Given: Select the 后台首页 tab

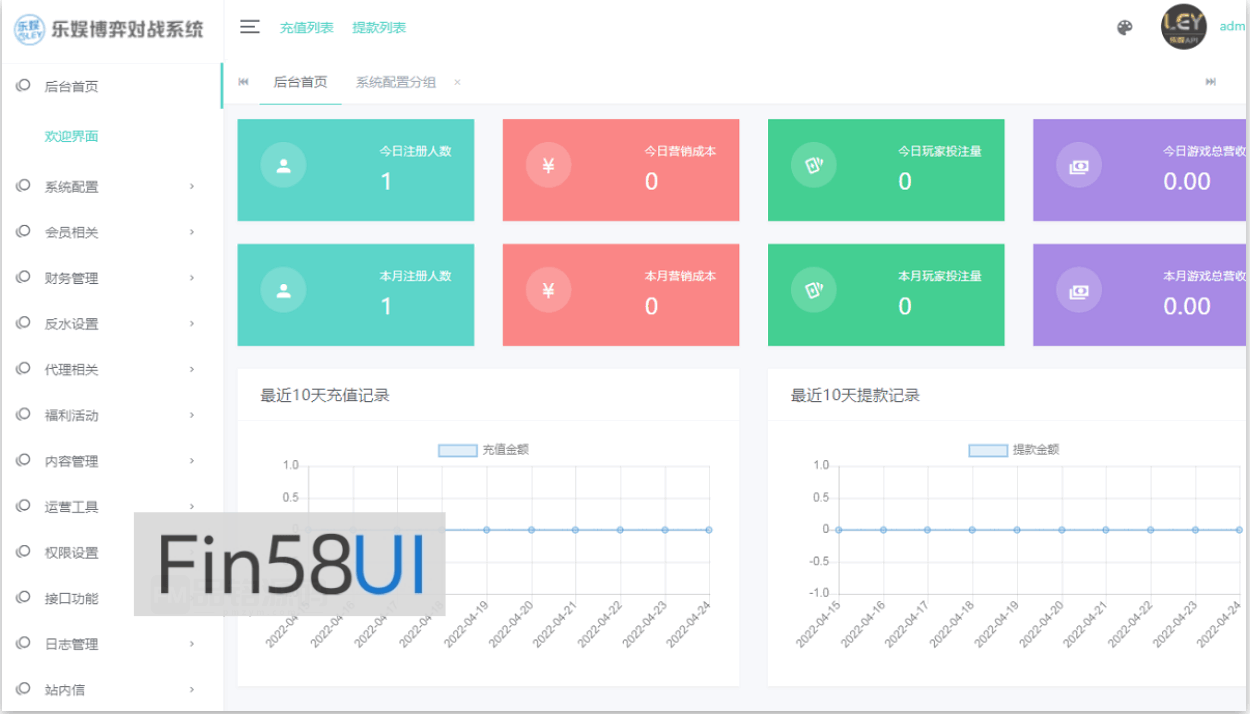Looking at the screenshot, I should pos(299,82).
